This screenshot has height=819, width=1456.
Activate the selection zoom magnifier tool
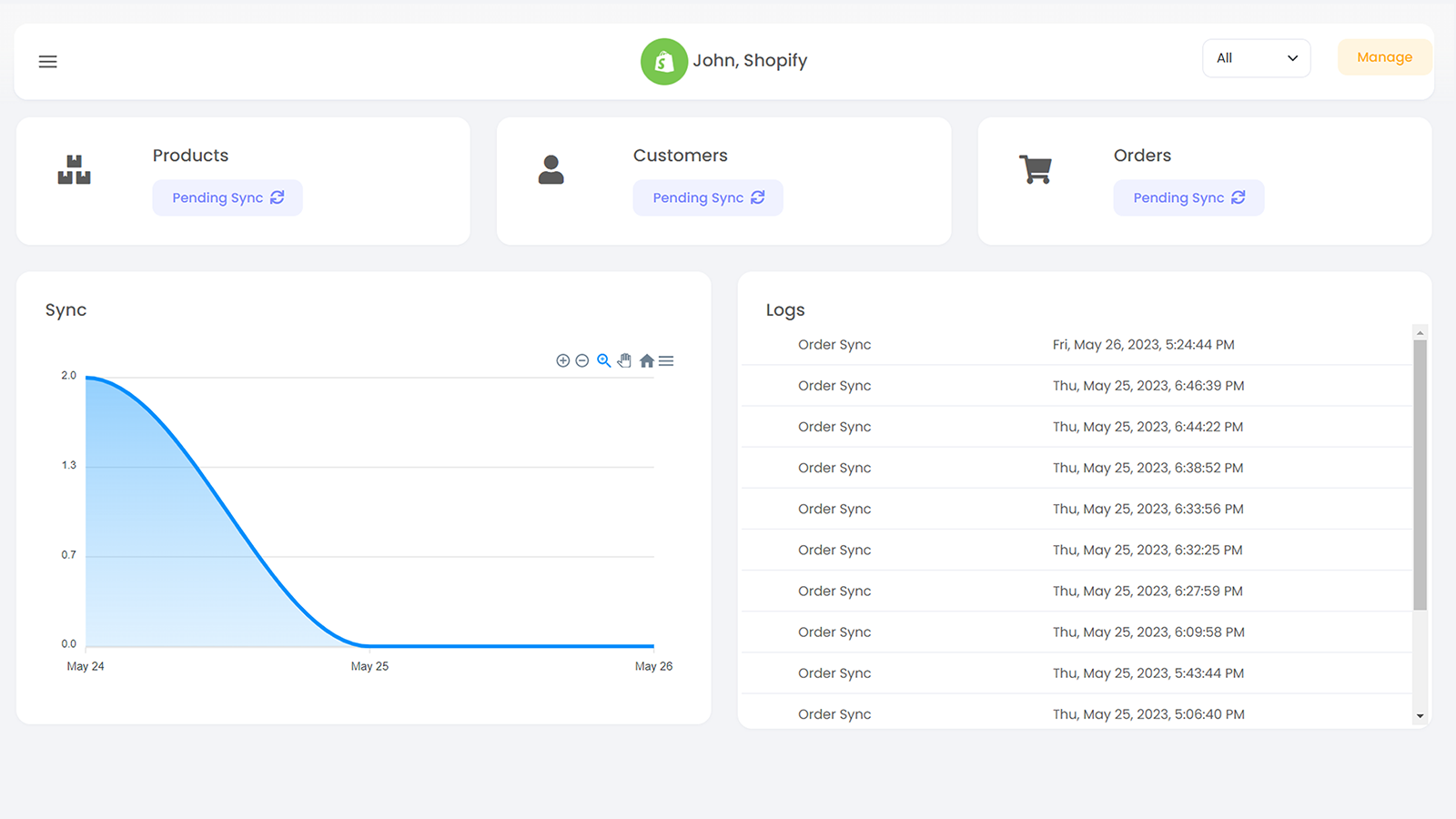pyautogui.click(x=603, y=361)
